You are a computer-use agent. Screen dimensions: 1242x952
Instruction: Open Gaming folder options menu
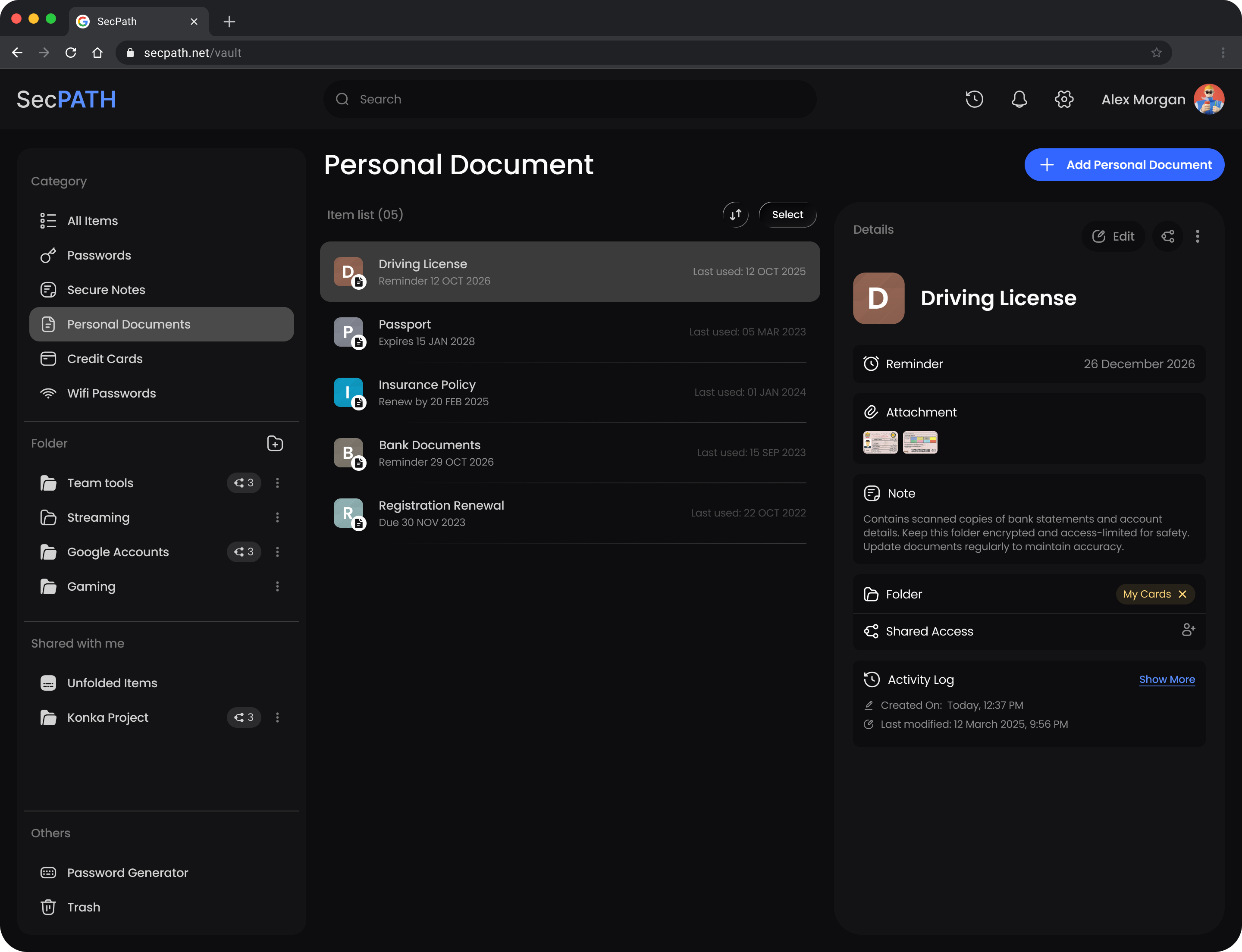(x=277, y=586)
